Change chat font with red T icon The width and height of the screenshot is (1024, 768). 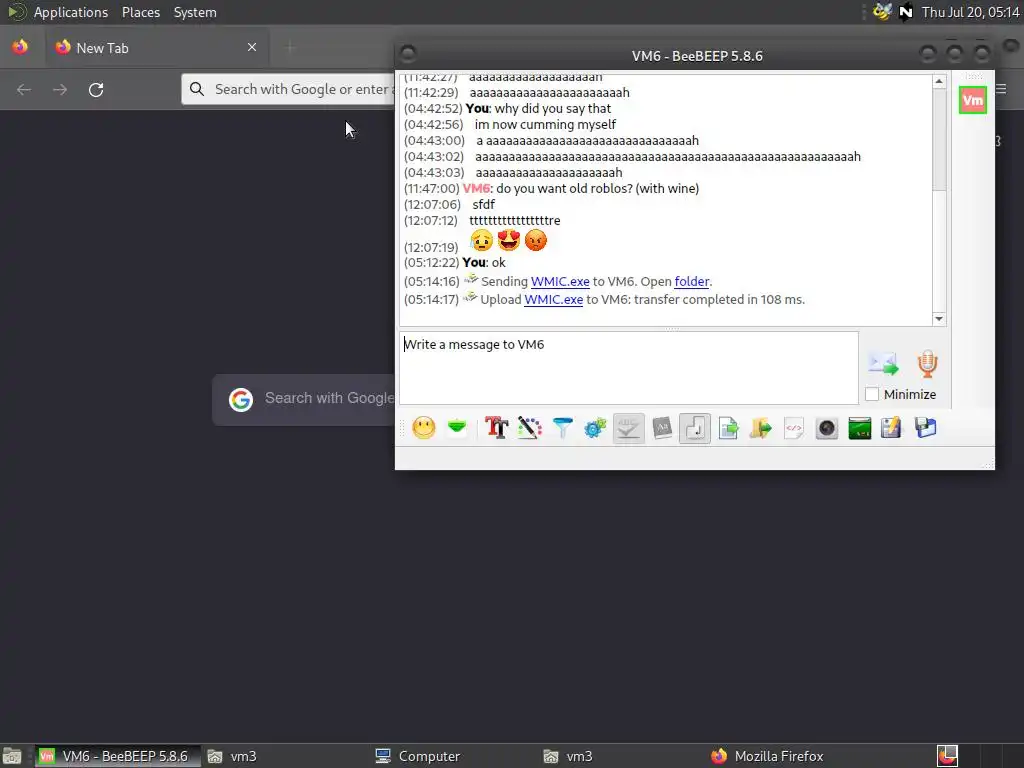(x=496, y=428)
